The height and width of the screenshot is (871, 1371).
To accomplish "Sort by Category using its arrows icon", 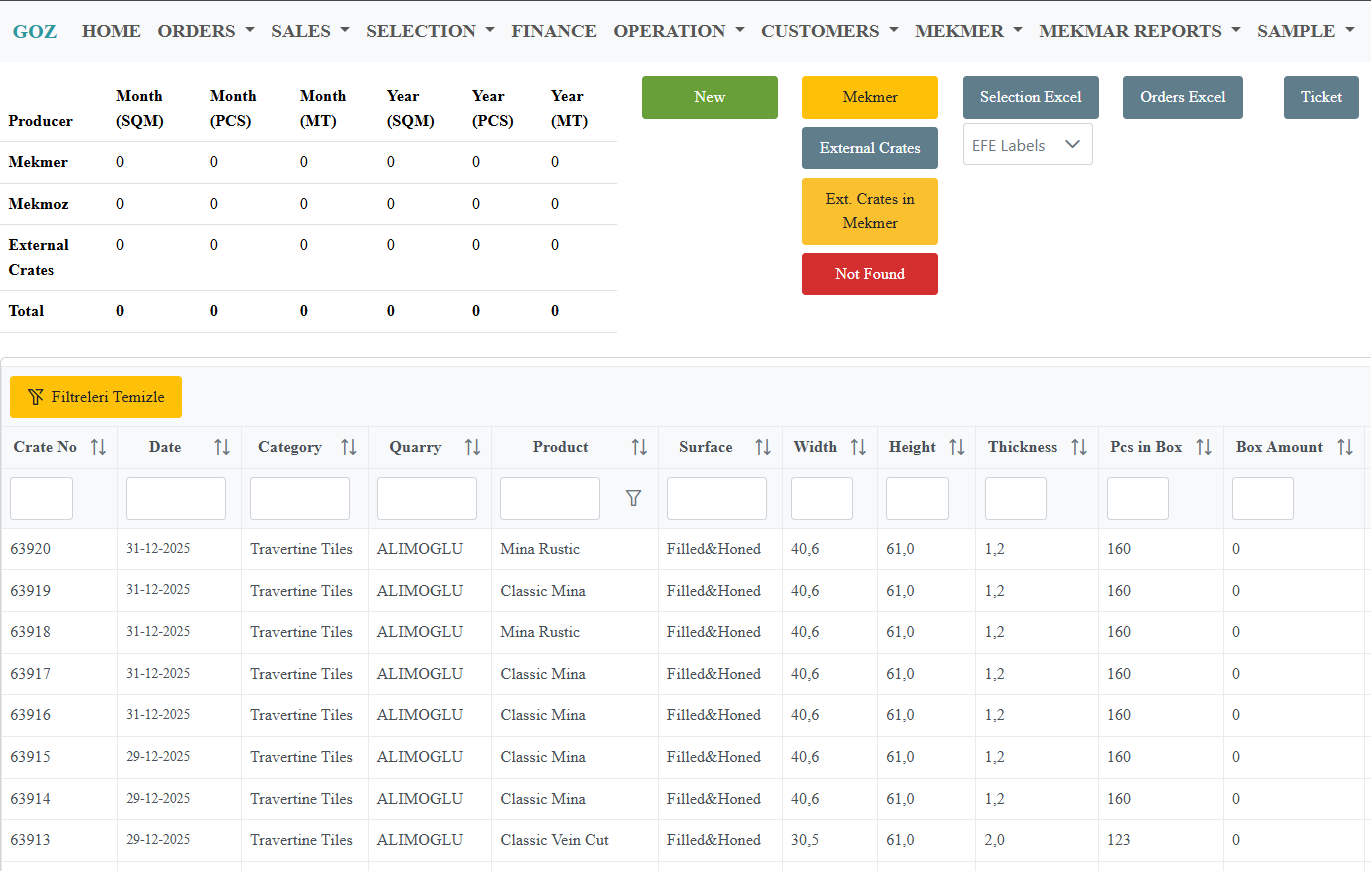I will tap(349, 447).
